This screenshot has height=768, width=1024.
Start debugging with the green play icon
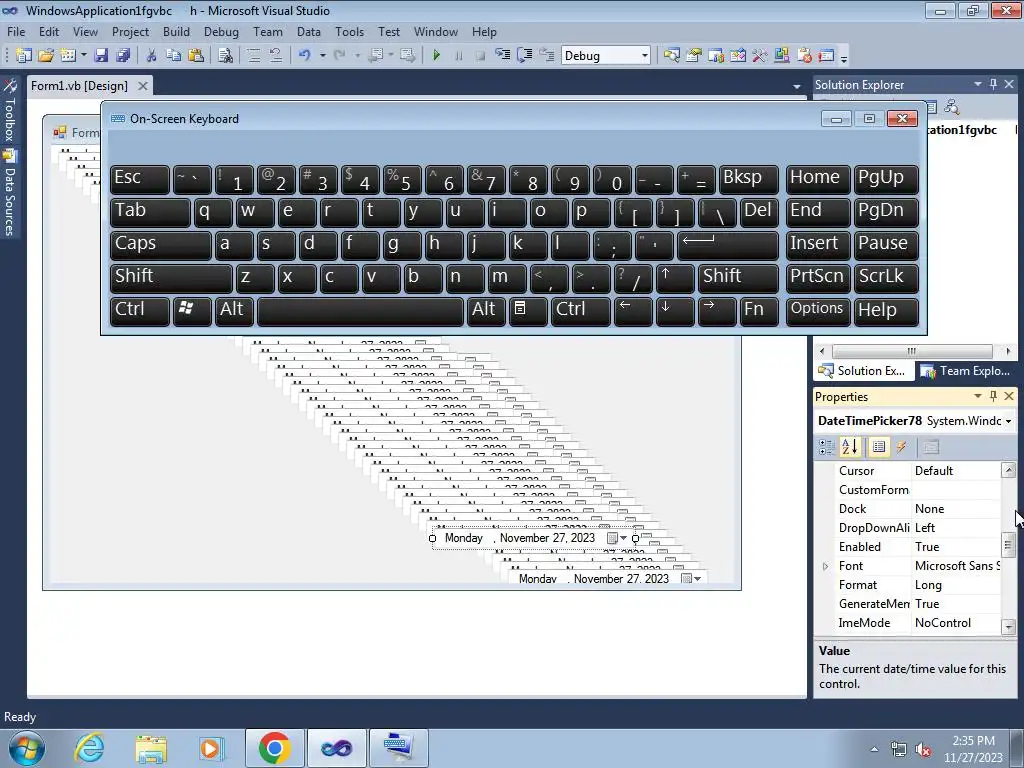click(x=436, y=56)
